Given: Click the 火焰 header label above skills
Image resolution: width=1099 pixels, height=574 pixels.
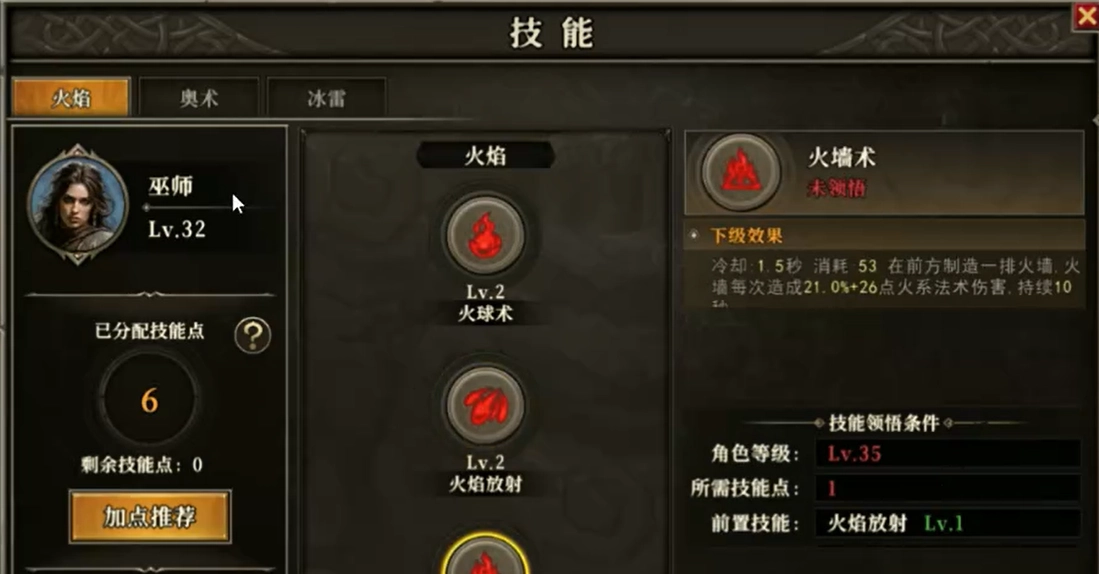Looking at the screenshot, I should (x=485, y=156).
